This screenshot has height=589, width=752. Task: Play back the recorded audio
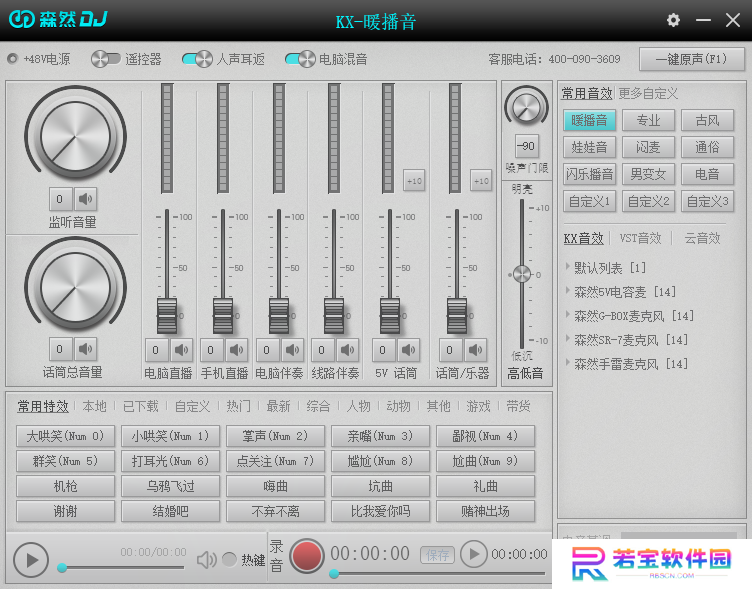[474, 554]
